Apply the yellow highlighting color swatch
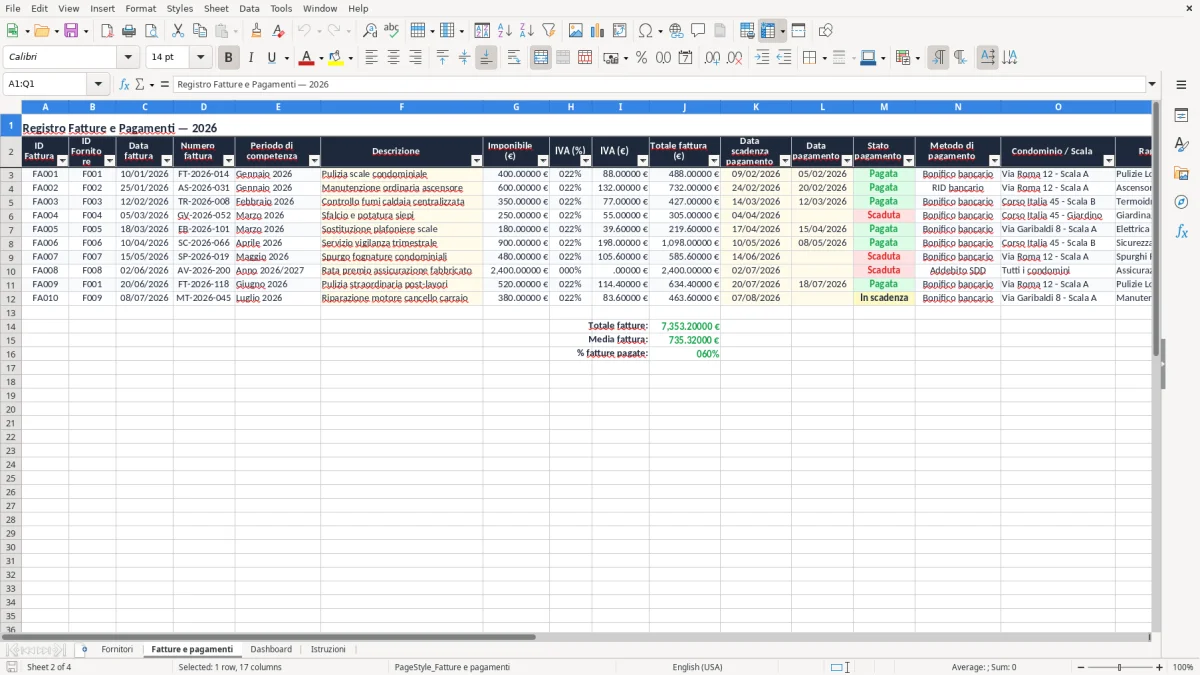 pos(337,58)
